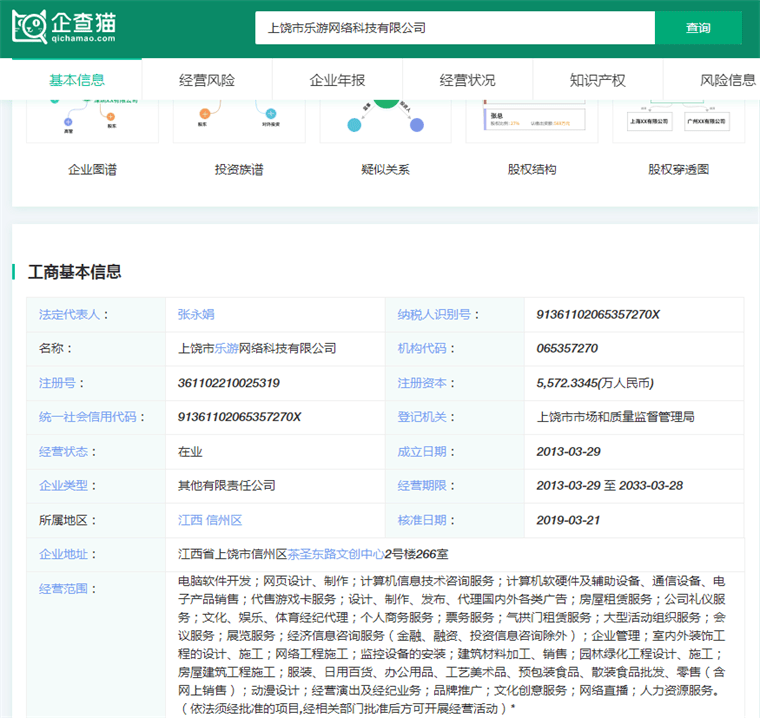Image resolution: width=760 pixels, height=718 pixels.
Task: Switch to the 经营风险 tab
Action: pos(207,80)
